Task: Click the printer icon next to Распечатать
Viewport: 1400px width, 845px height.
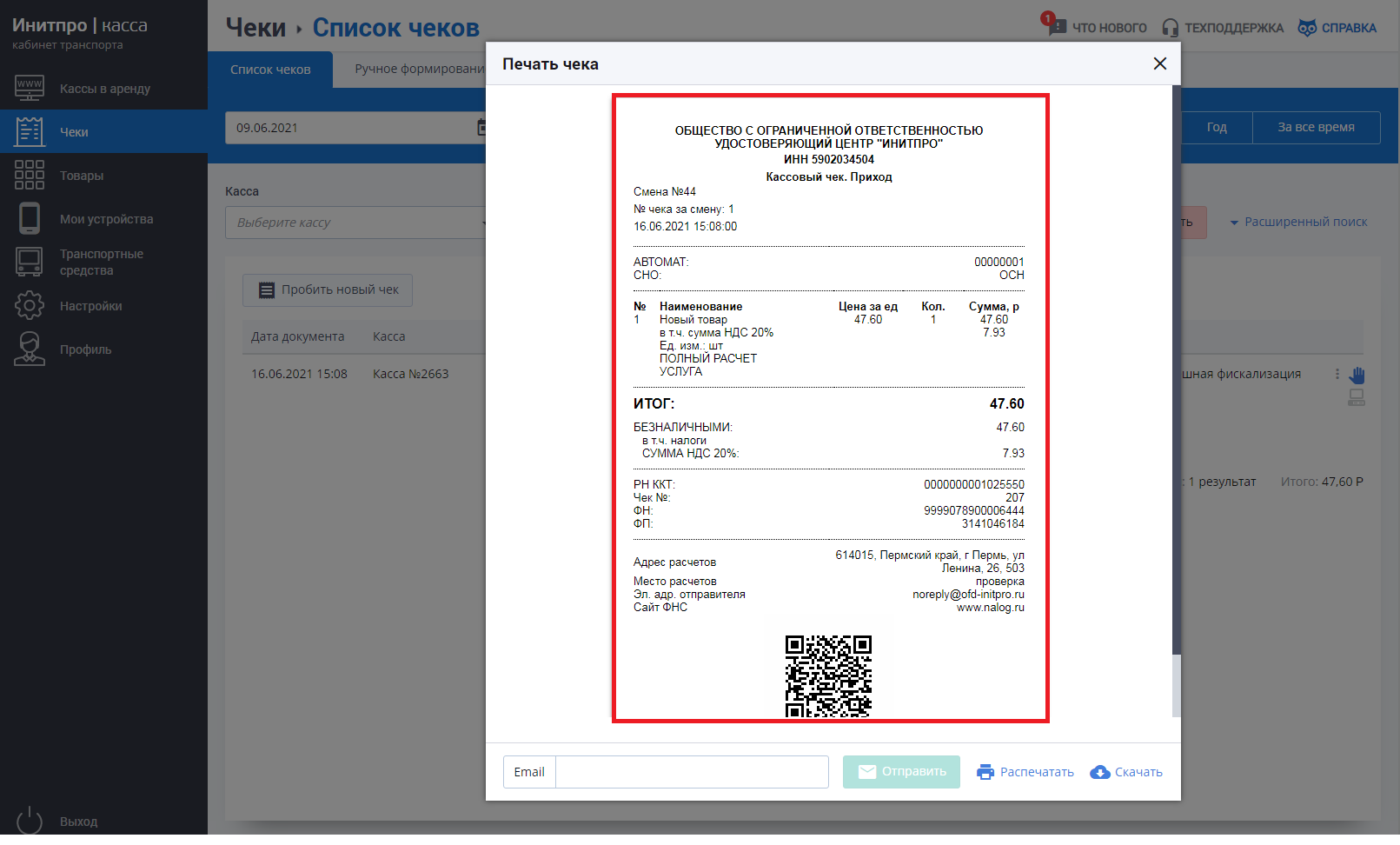Action: pyautogui.click(x=985, y=772)
